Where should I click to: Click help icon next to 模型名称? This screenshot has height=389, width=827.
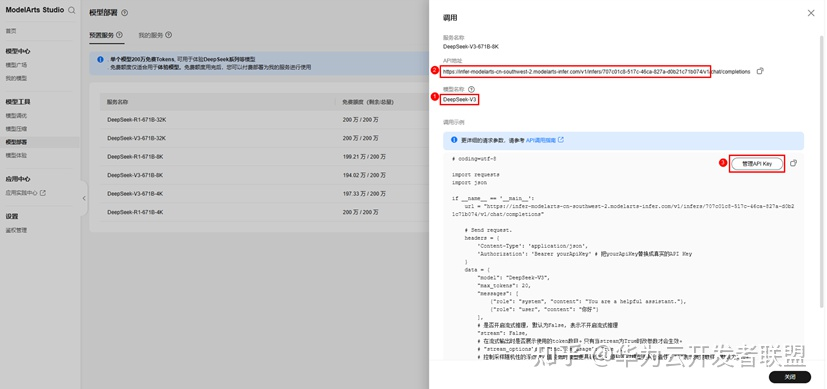click(x=472, y=90)
